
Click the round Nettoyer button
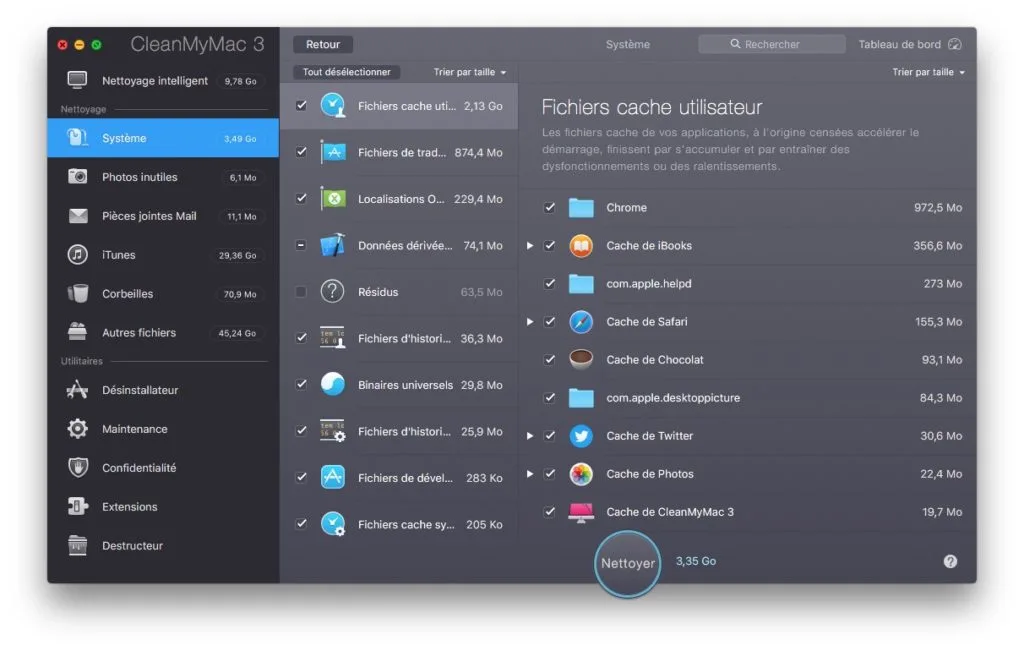click(x=628, y=563)
